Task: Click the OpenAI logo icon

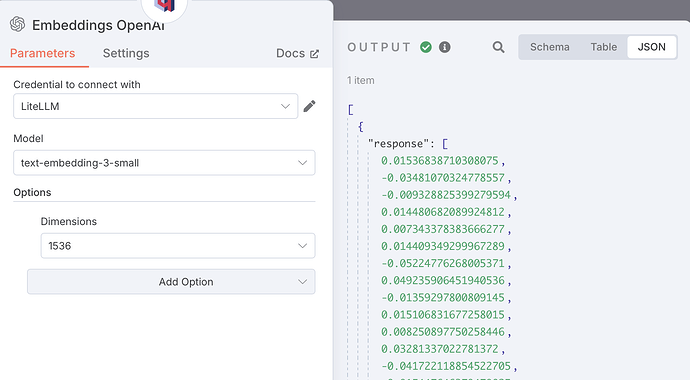Action: 18,24
